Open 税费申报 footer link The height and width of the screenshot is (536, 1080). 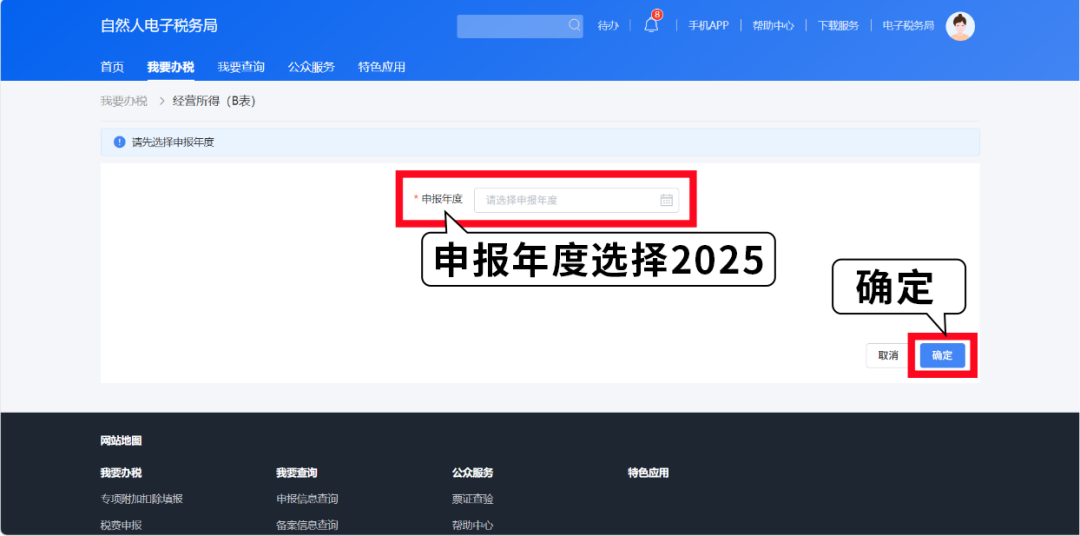(x=121, y=525)
